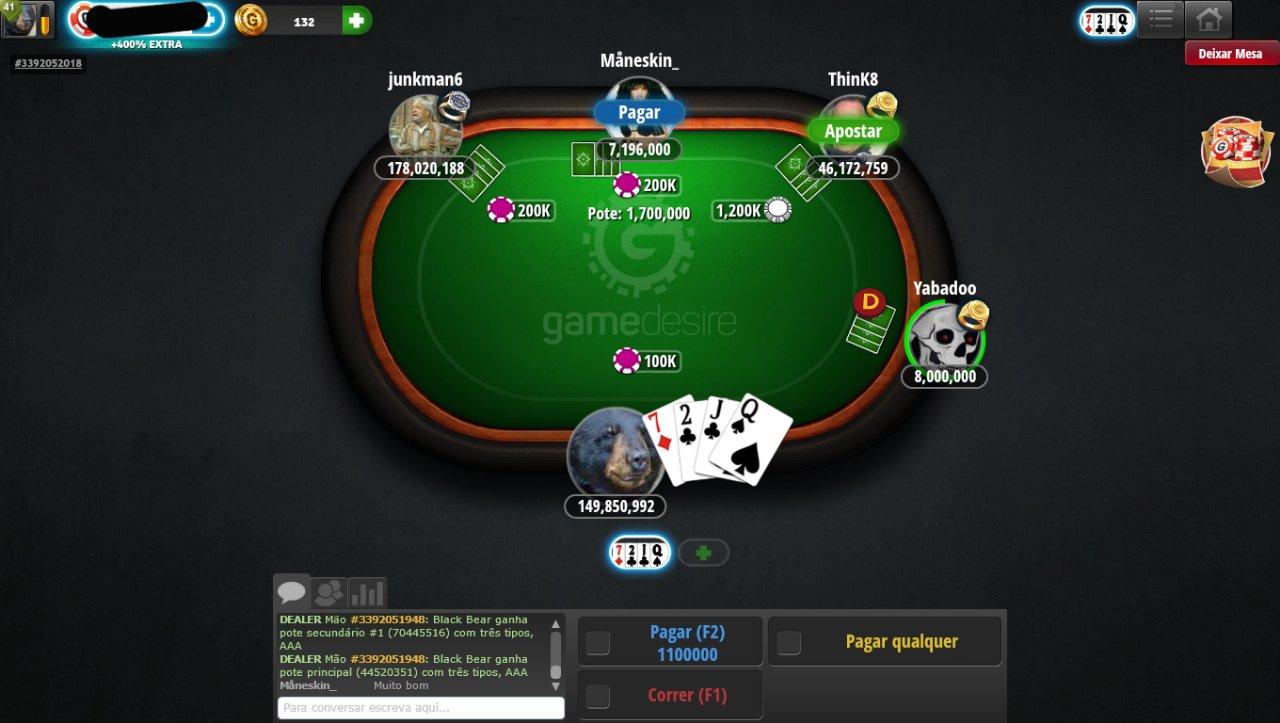Click the green plus buy-coins icon
Viewport: 1280px width, 723px height.
tap(356, 20)
